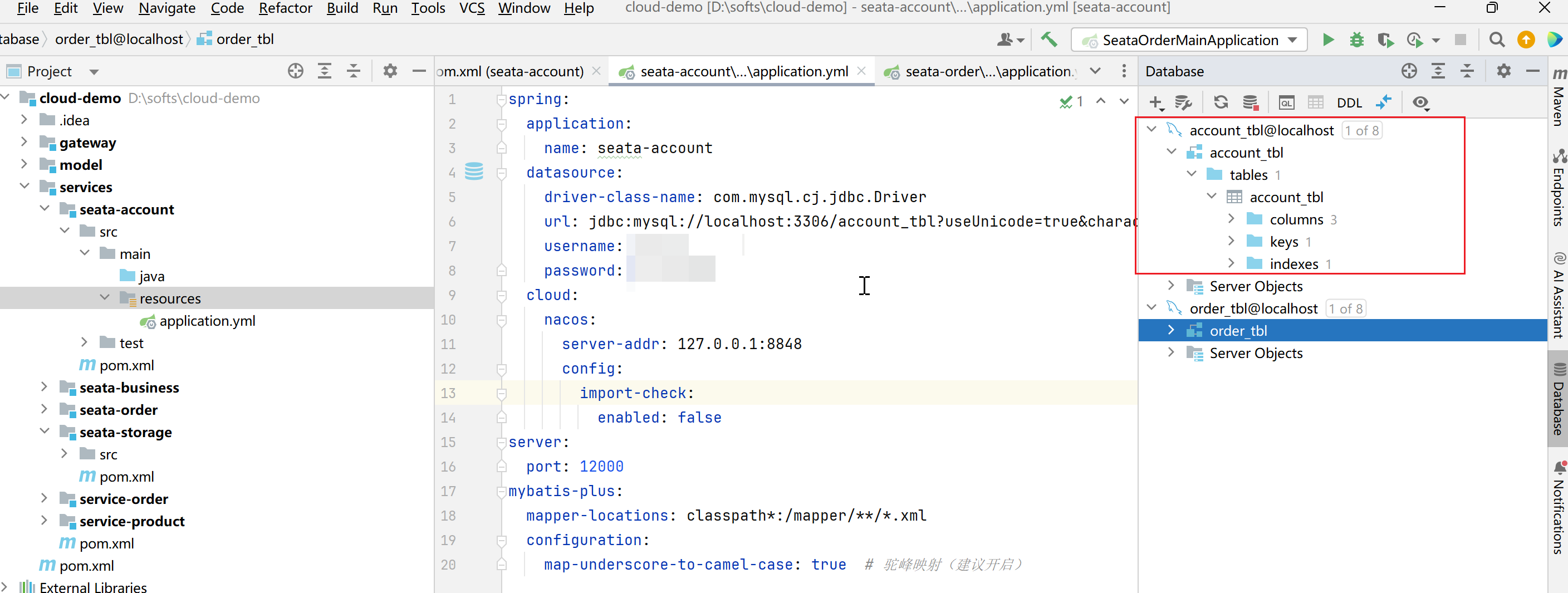This screenshot has height=593, width=1568.
Task: Expand the order_tbl schema node
Action: [1171, 330]
